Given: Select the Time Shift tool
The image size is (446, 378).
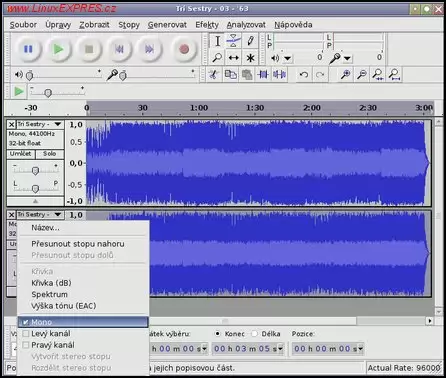Looking at the screenshot, I should click(x=234, y=58).
